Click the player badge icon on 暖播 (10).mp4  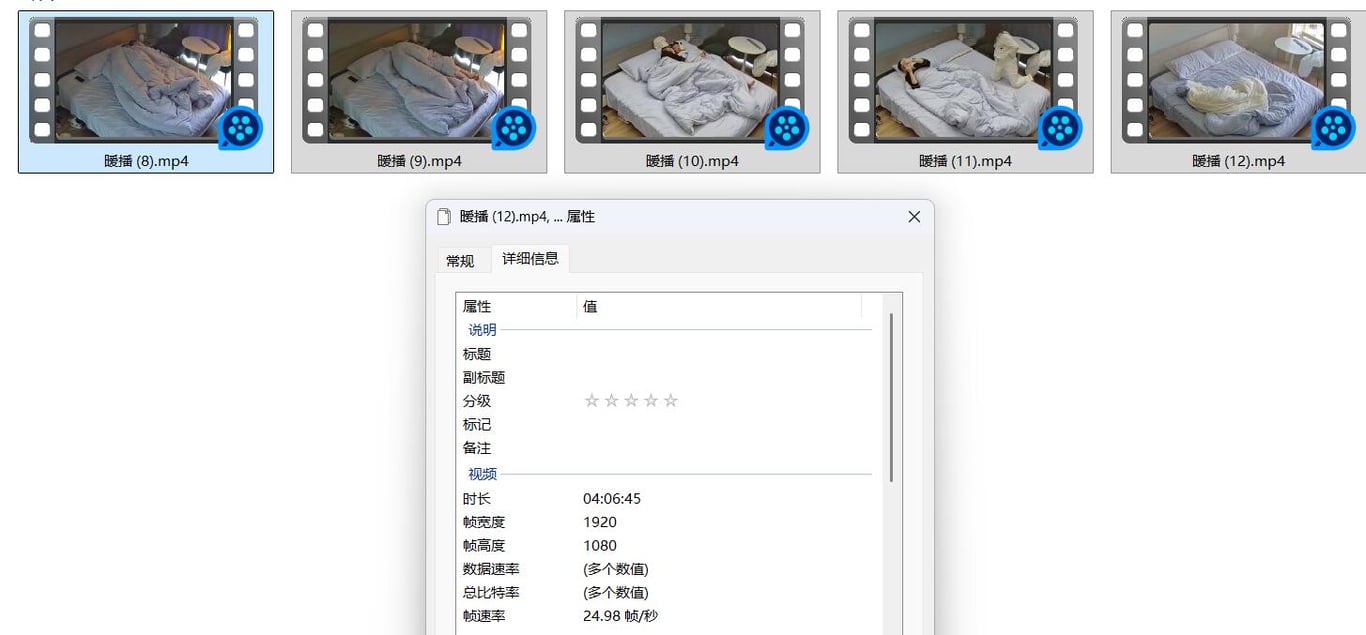click(x=787, y=128)
